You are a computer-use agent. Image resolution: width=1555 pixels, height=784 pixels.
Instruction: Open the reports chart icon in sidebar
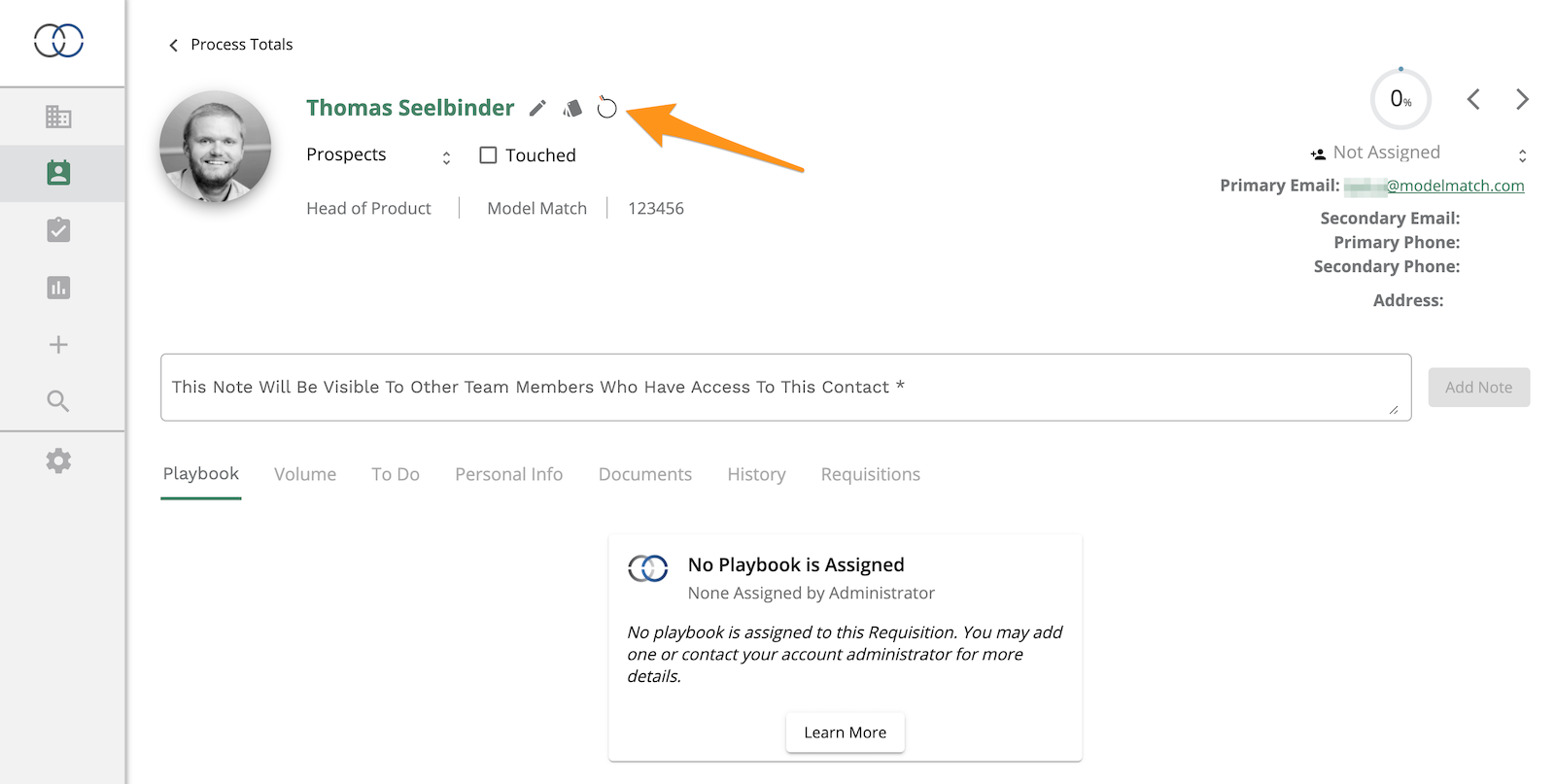tap(58, 288)
